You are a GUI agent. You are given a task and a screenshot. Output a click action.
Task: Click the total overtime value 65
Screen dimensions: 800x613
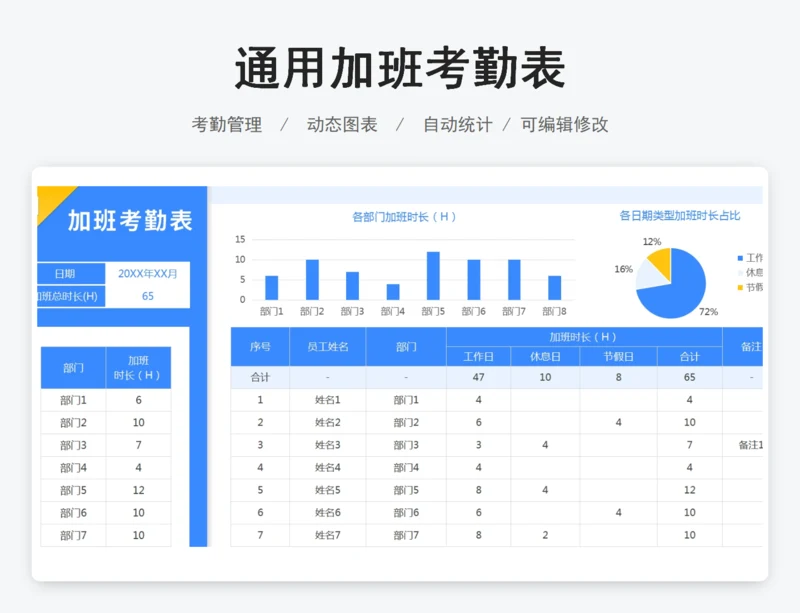pyautogui.click(x=147, y=296)
